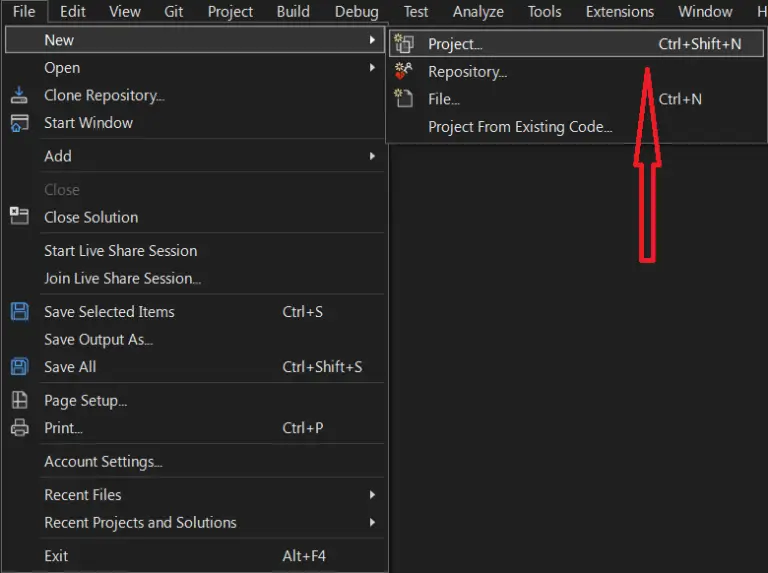Viewport: 768px width, 573px height.
Task: Choose Join Live Share Session...
Action: pyautogui.click(x=194, y=278)
